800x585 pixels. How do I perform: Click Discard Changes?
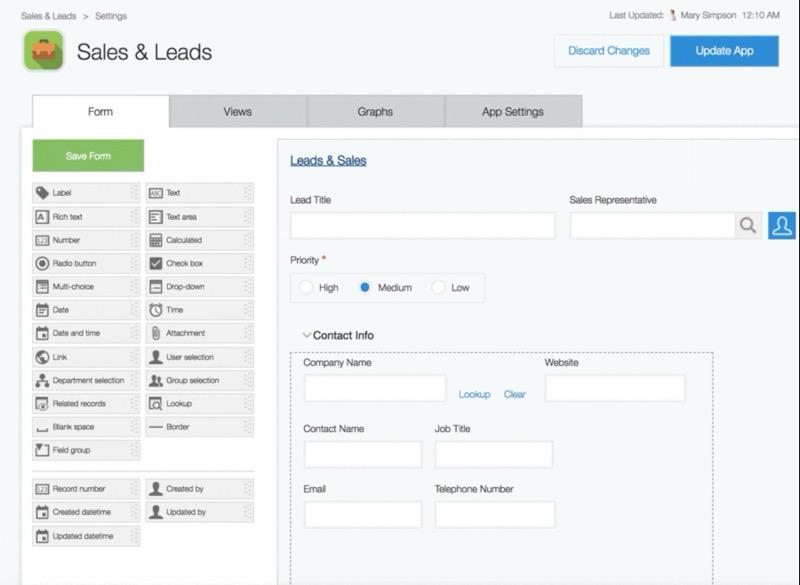pyautogui.click(x=609, y=50)
